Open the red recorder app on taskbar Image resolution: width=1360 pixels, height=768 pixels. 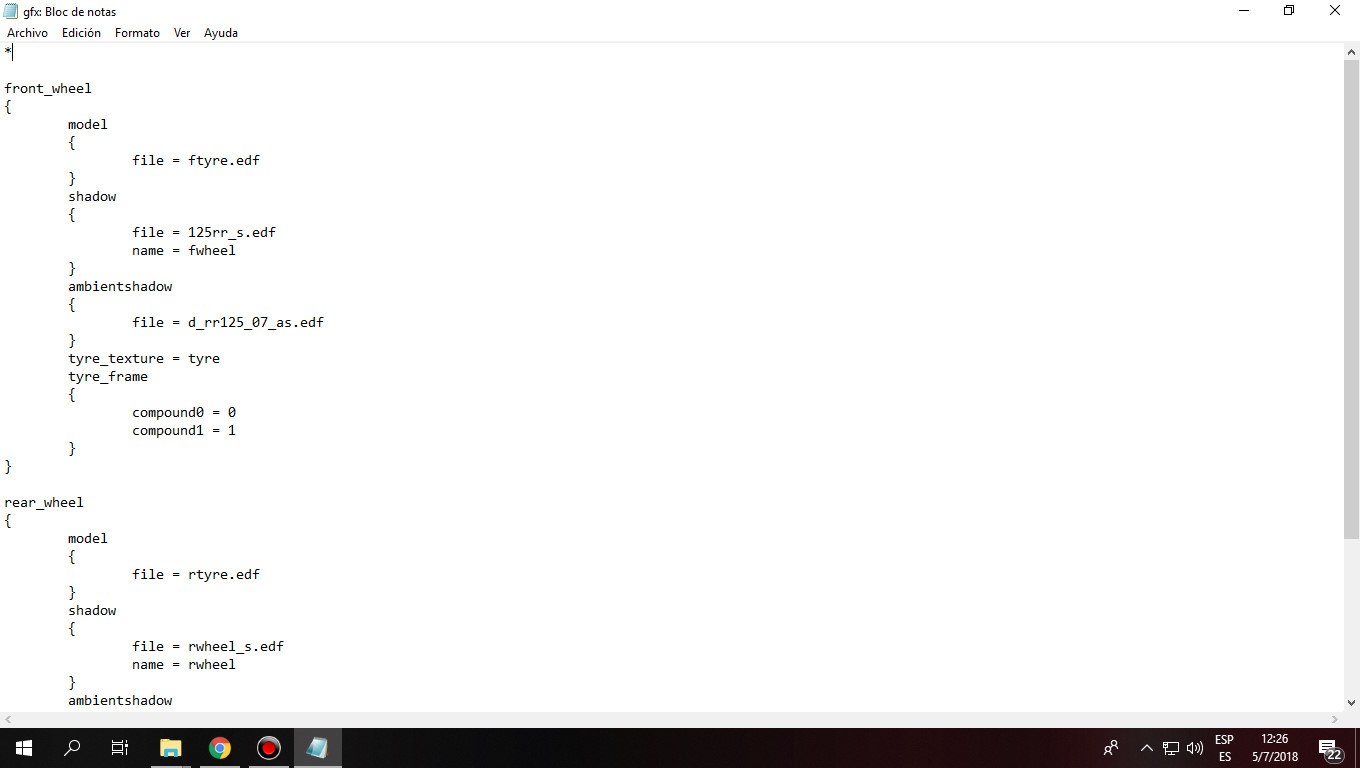tap(268, 748)
